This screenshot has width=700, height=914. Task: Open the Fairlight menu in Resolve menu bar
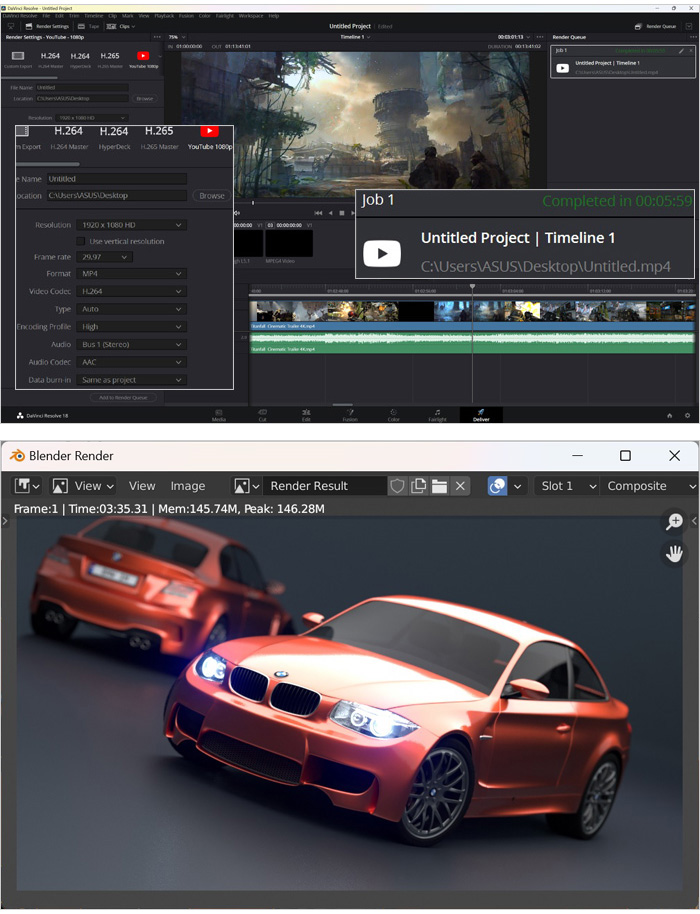pos(225,16)
